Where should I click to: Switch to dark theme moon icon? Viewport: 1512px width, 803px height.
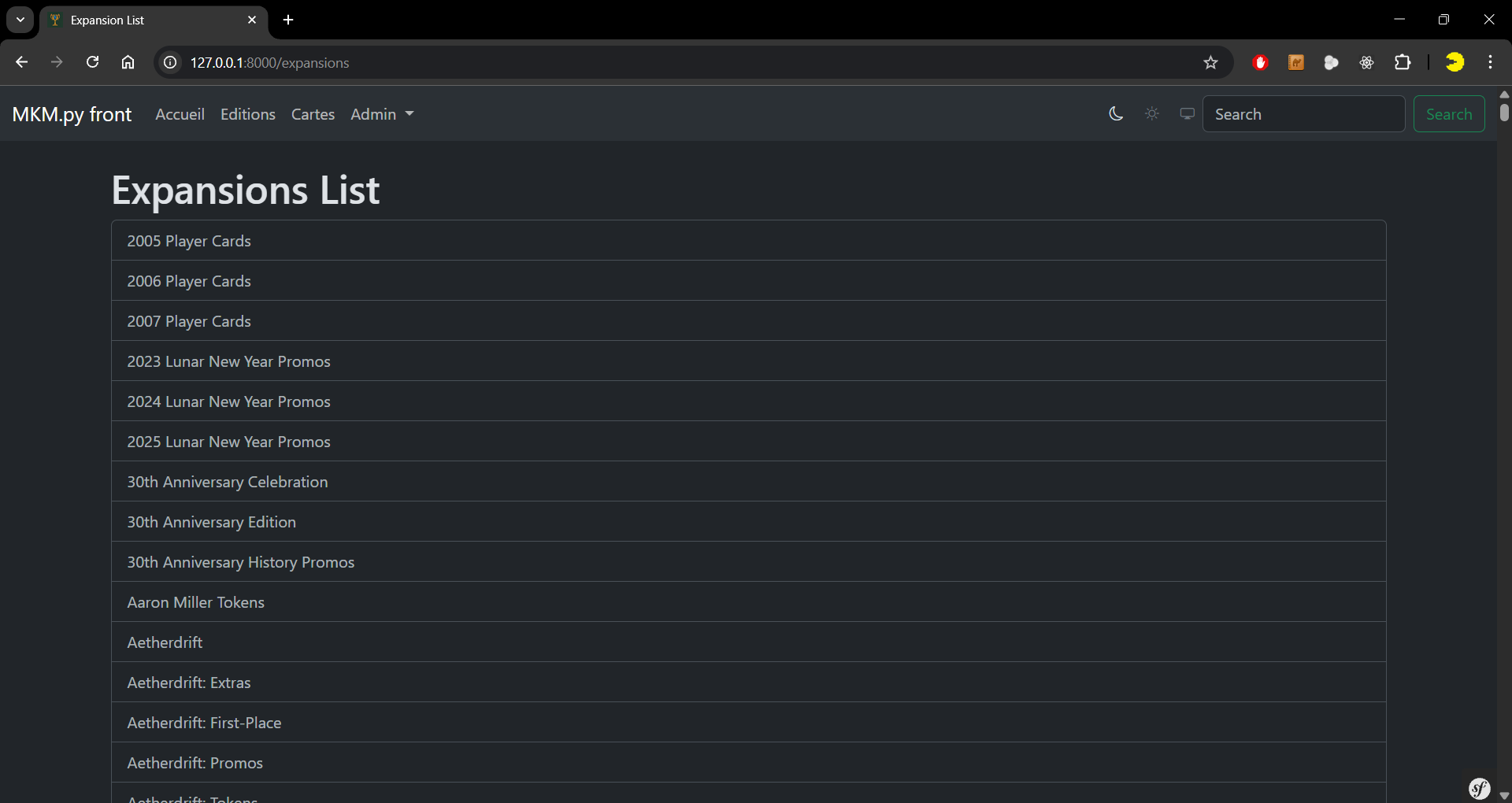1116,114
